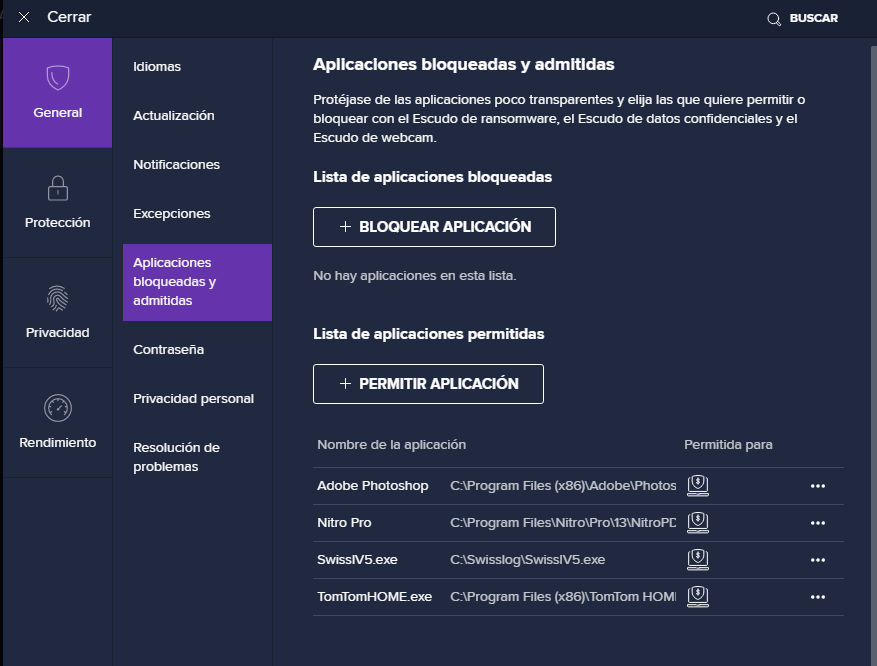The image size is (877, 666).
Task: Click Nitro Pro's permitted shield icon
Action: 698,523
